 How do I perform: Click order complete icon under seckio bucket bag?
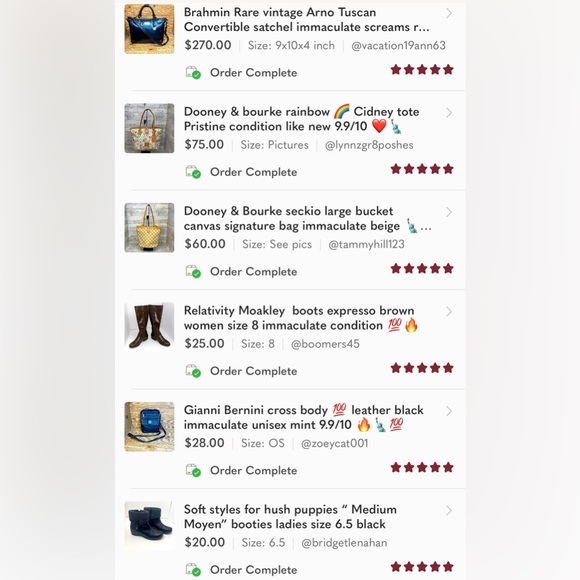(193, 272)
